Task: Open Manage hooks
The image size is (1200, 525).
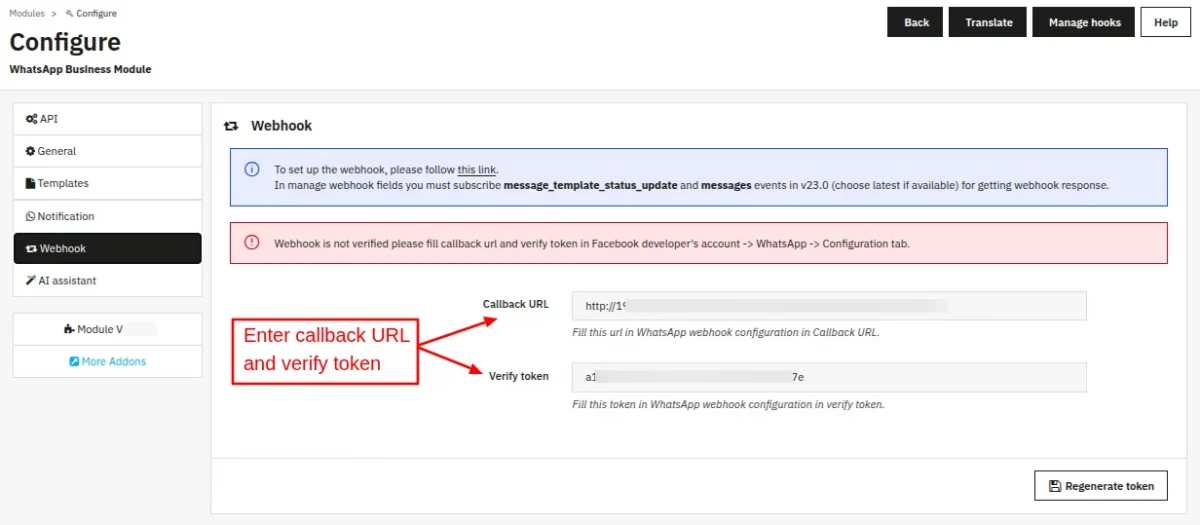Action: pos(1084,22)
